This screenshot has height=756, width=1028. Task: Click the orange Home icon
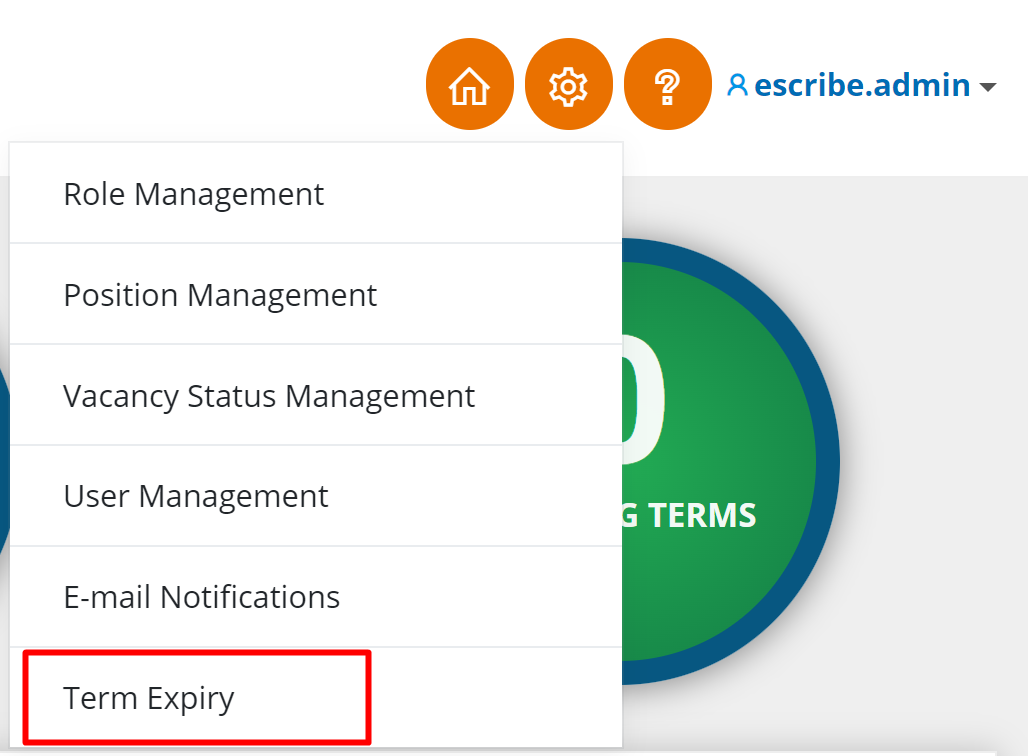469,86
